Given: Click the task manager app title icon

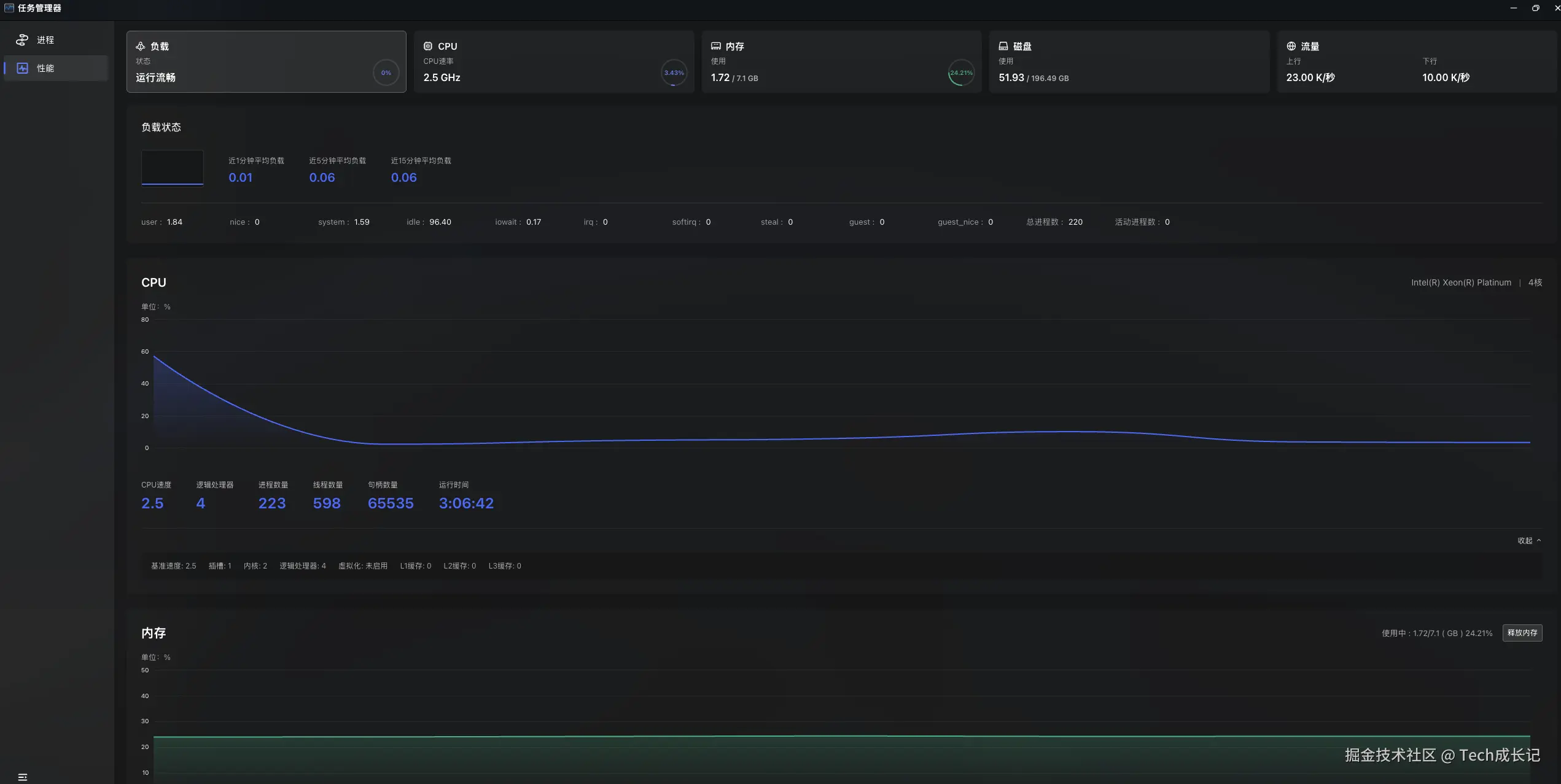Looking at the screenshot, I should 9,8.
